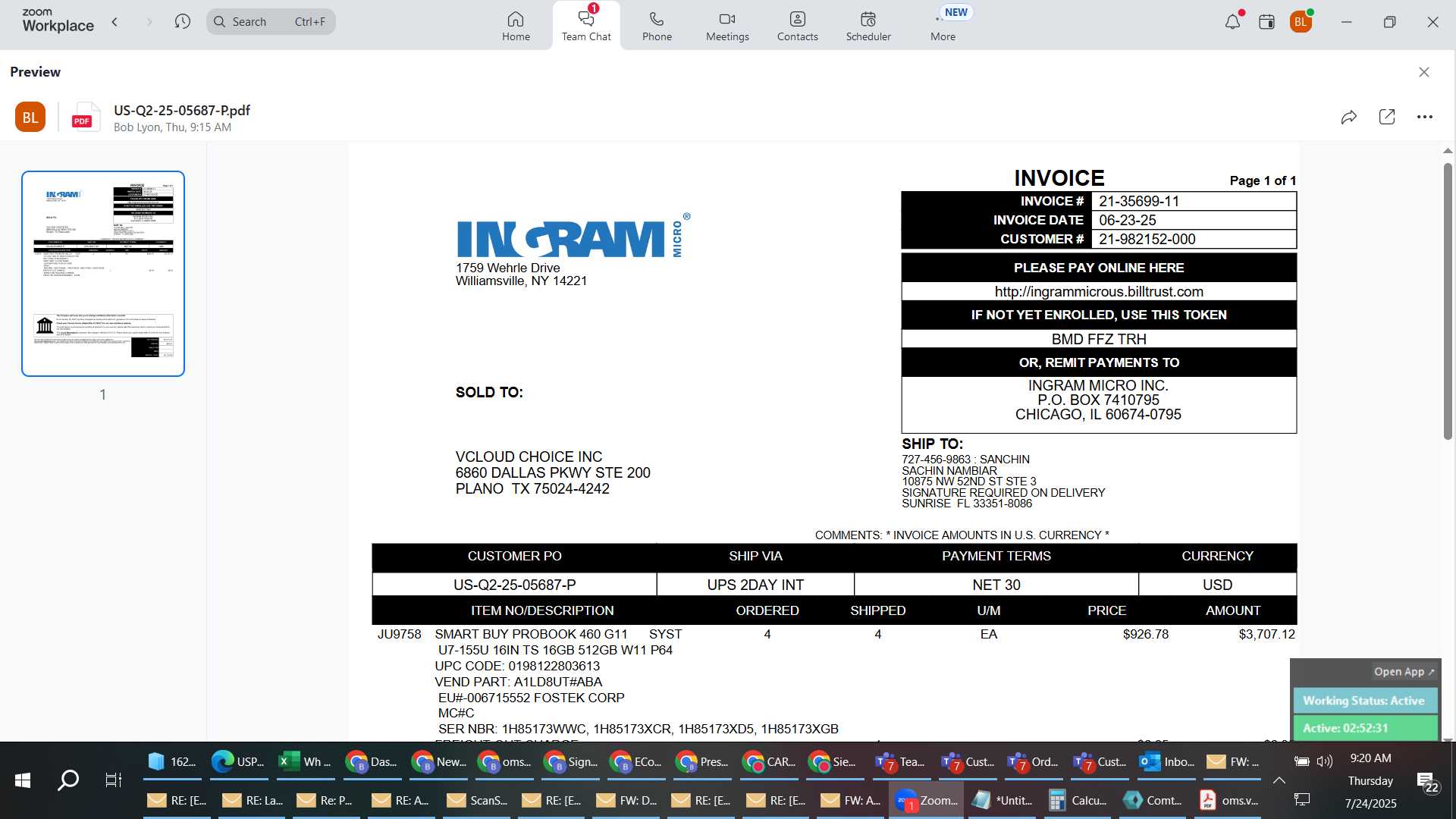Open the Phone tab
This screenshot has height=819, width=1456.
coord(657,26)
